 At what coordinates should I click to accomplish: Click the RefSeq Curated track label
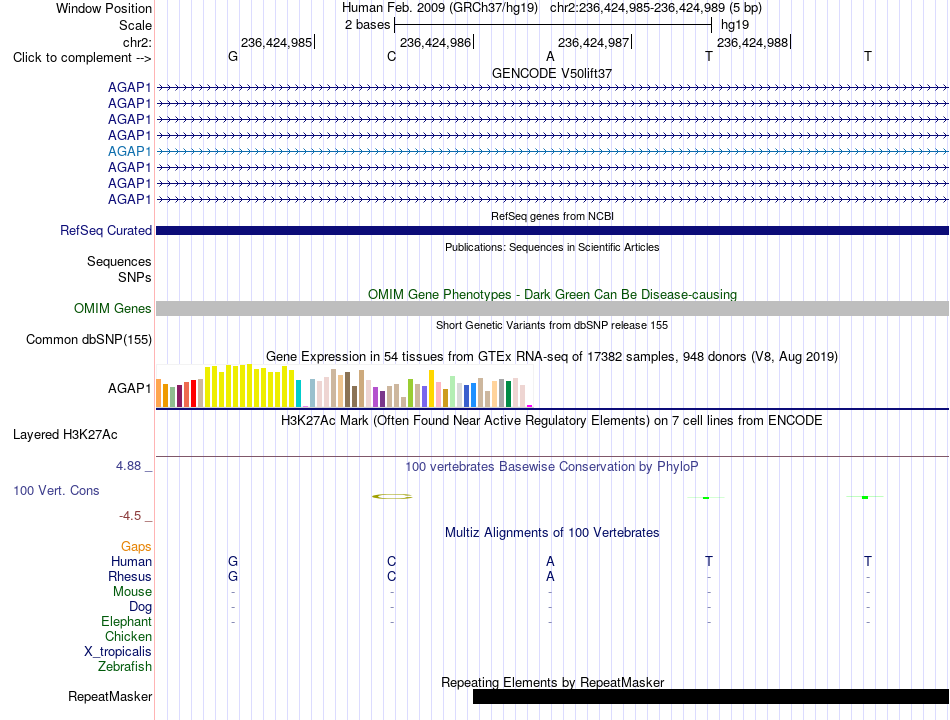click(x=105, y=230)
